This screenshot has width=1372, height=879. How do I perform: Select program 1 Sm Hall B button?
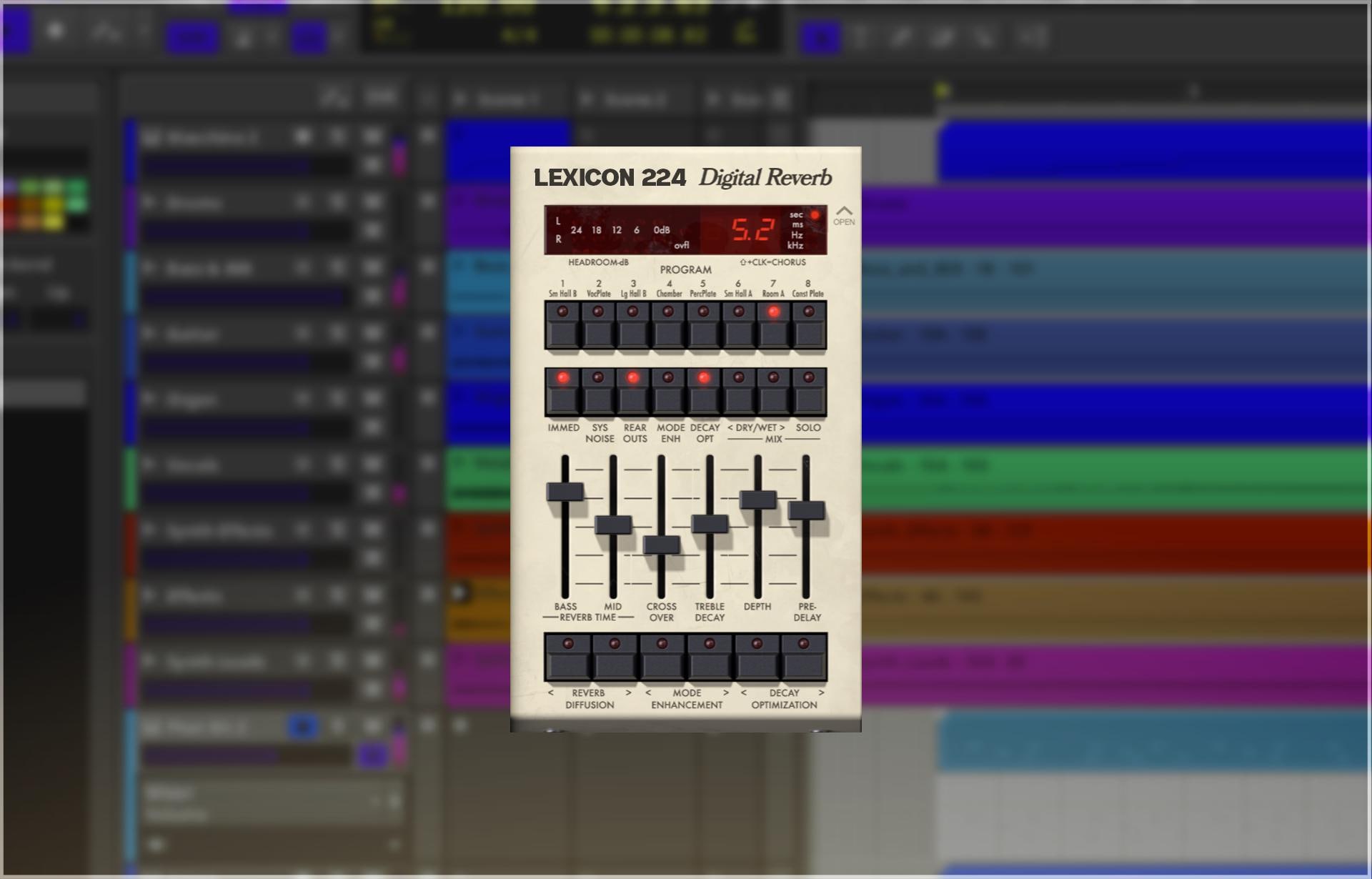click(x=562, y=325)
